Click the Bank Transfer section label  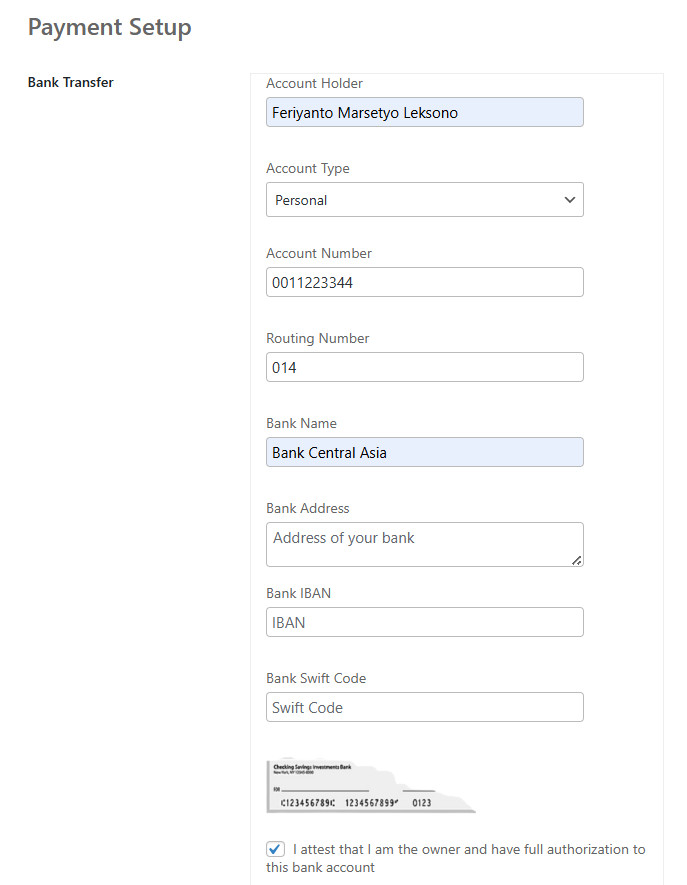point(71,82)
